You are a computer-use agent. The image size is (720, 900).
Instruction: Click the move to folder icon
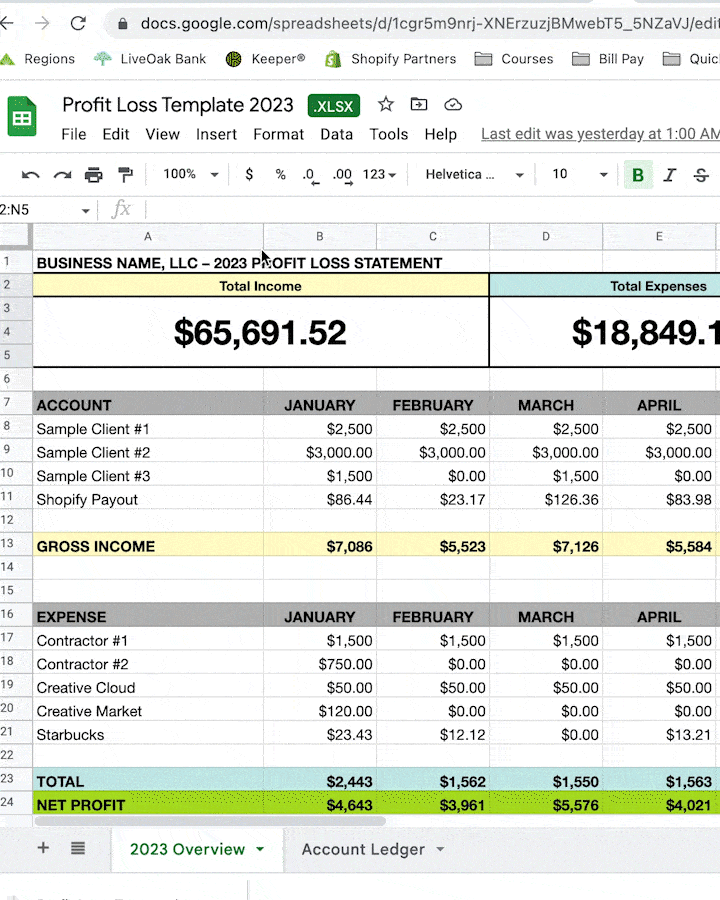coord(419,104)
